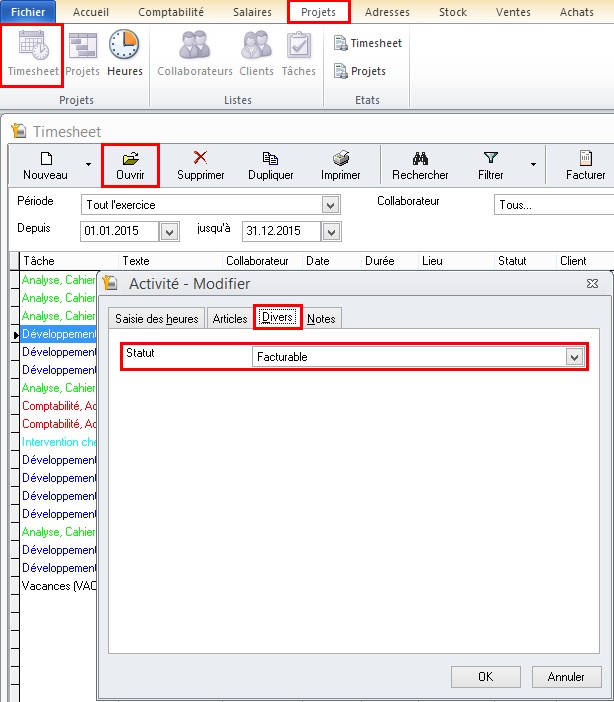Open the Projets ribbon icon with Gantt chart

82,54
